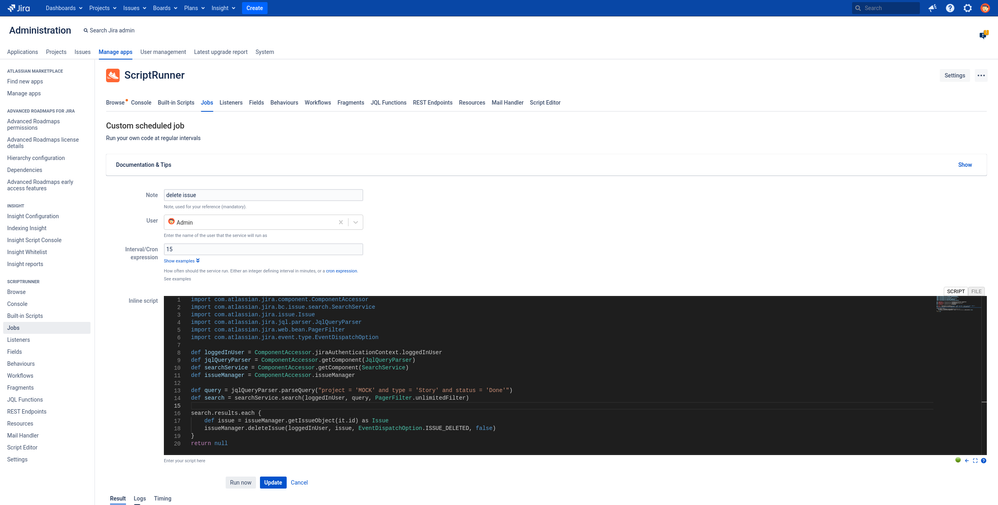The width and height of the screenshot is (998, 505).
Task: Click the Search Jira admin field
Action: [112, 31]
